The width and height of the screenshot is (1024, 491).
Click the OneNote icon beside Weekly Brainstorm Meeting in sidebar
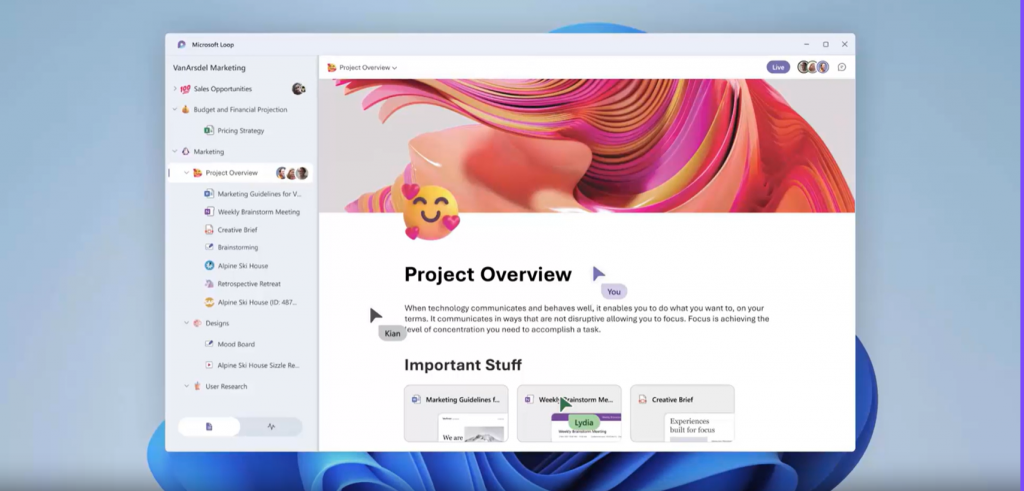(209, 212)
